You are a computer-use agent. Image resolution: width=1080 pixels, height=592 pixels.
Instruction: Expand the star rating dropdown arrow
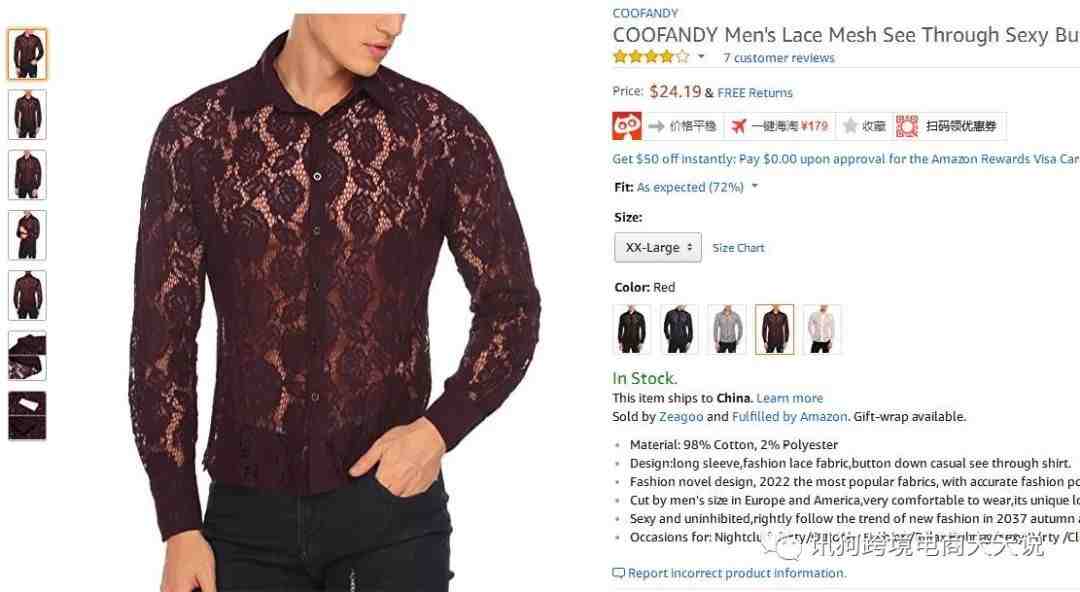701,57
